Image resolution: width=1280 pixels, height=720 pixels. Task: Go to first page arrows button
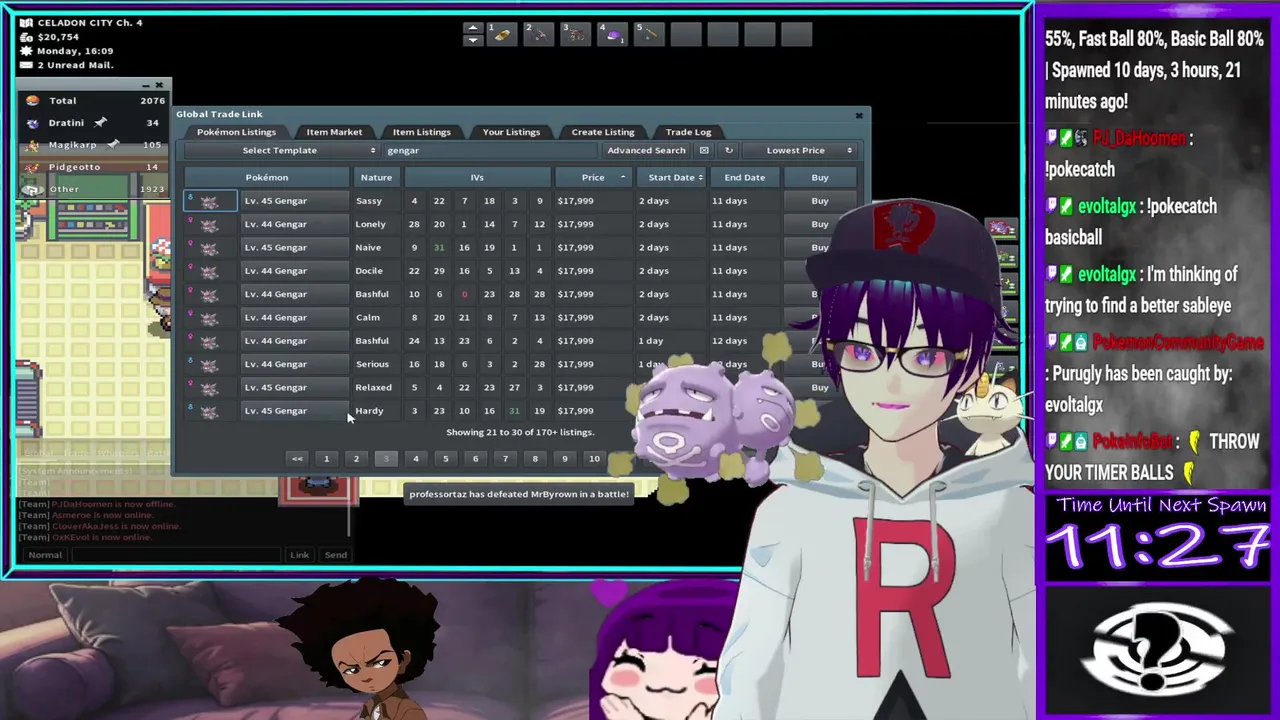pyautogui.click(x=297, y=459)
